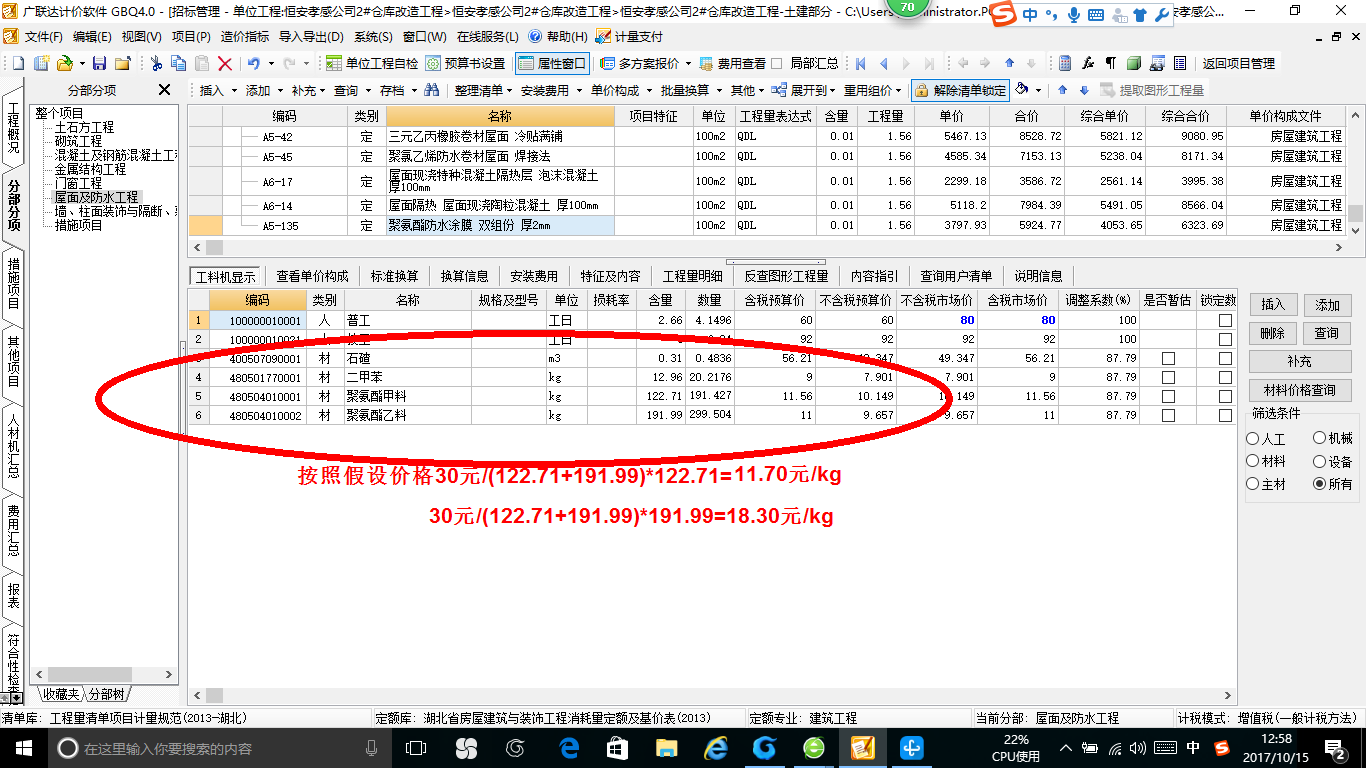The height and width of the screenshot is (768, 1366).
Task: Click the 删除 button in right panel
Action: coord(1272,333)
